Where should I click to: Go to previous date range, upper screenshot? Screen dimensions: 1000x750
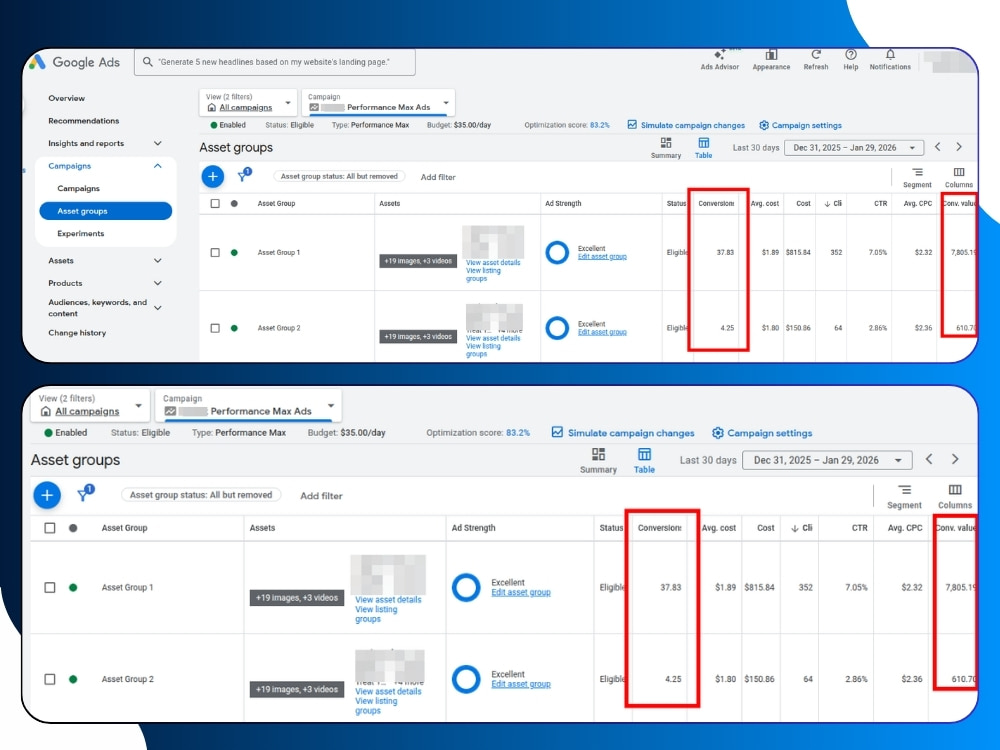[938, 147]
